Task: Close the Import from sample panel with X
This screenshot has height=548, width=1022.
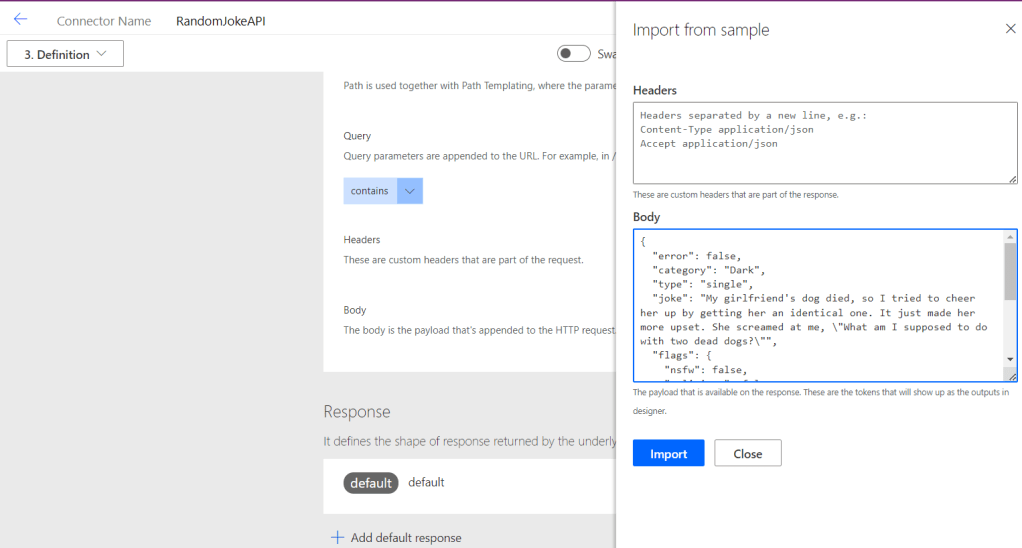Action: pyautogui.click(x=1010, y=29)
